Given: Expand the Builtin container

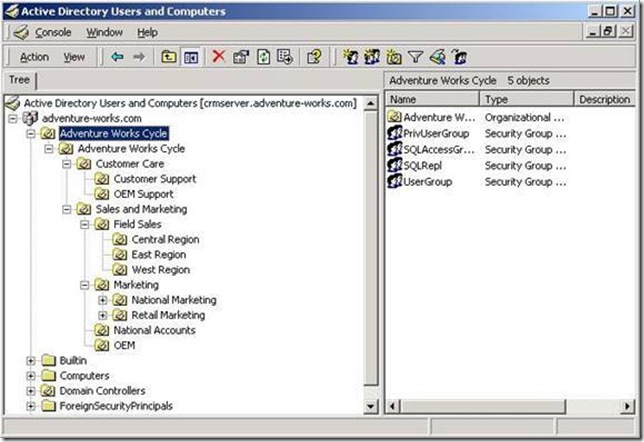Looking at the screenshot, I should 31,361.
